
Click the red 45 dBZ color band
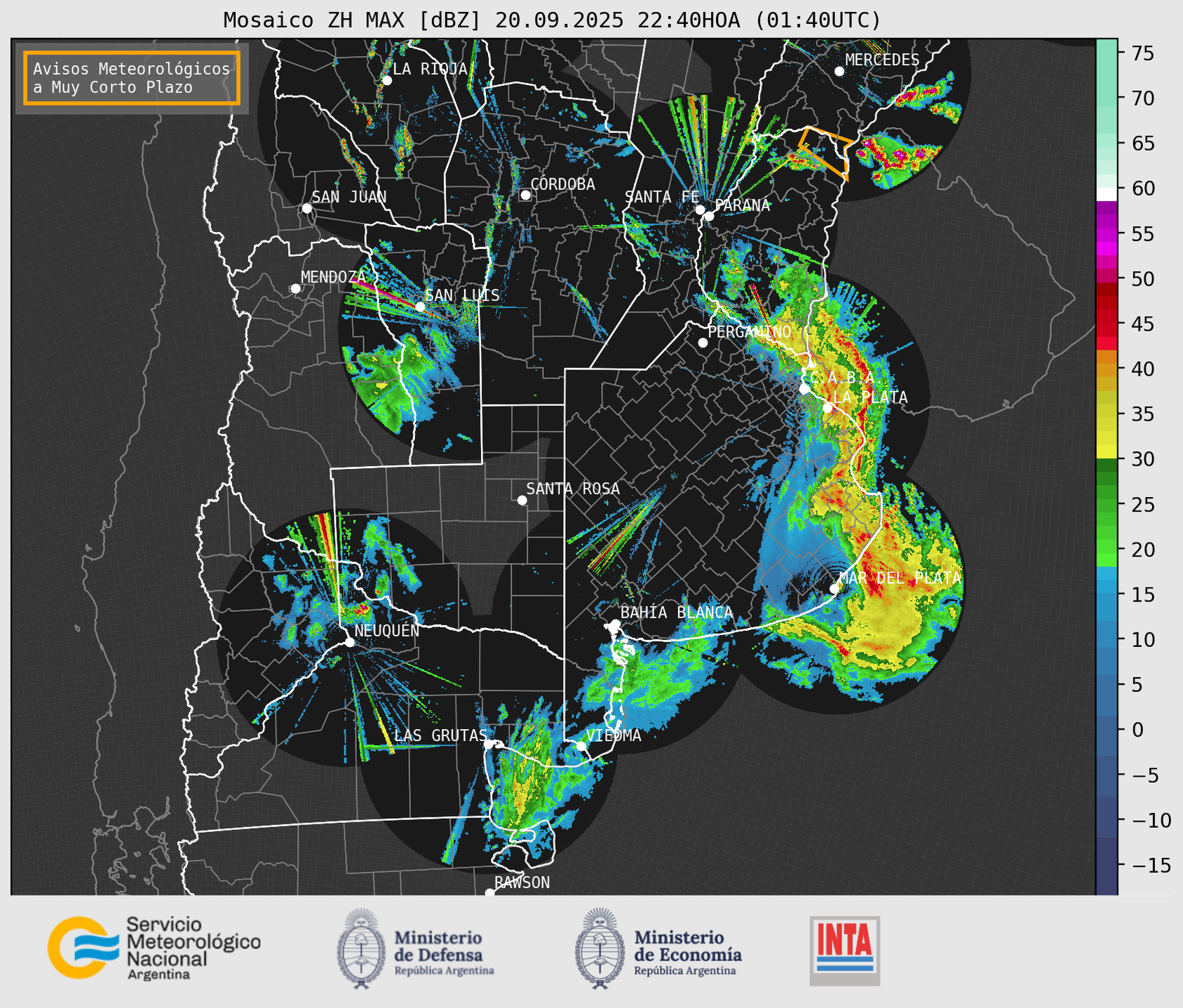(1107, 324)
